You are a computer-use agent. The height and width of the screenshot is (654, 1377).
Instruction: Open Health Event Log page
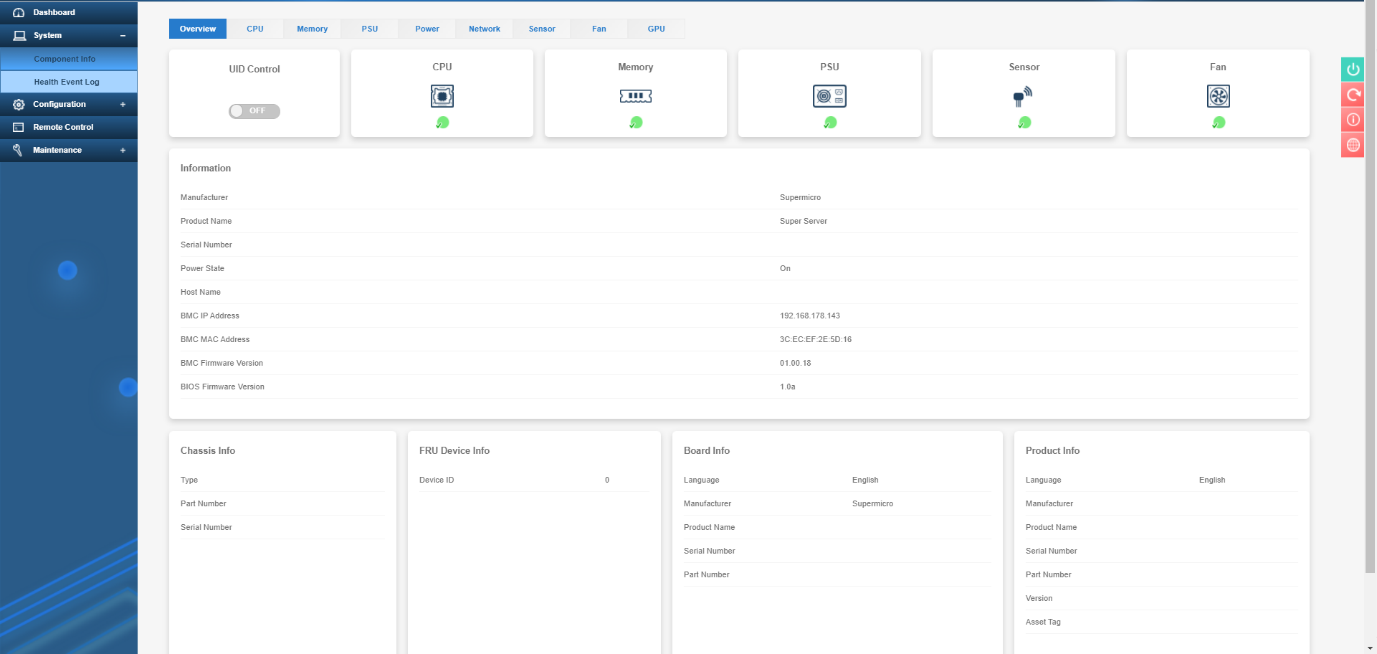pyautogui.click(x=66, y=82)
